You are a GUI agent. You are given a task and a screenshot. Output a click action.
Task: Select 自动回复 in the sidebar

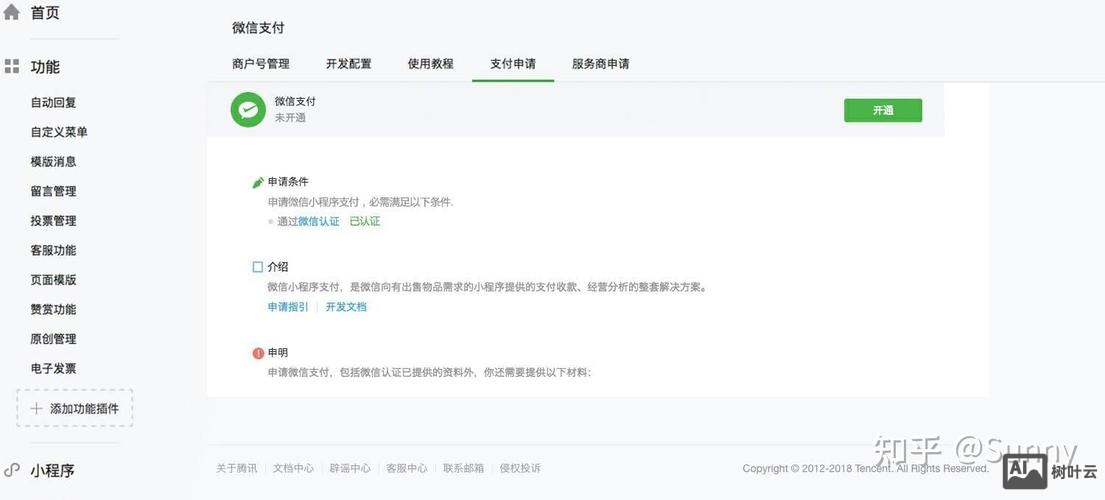[x=54, y=103]
